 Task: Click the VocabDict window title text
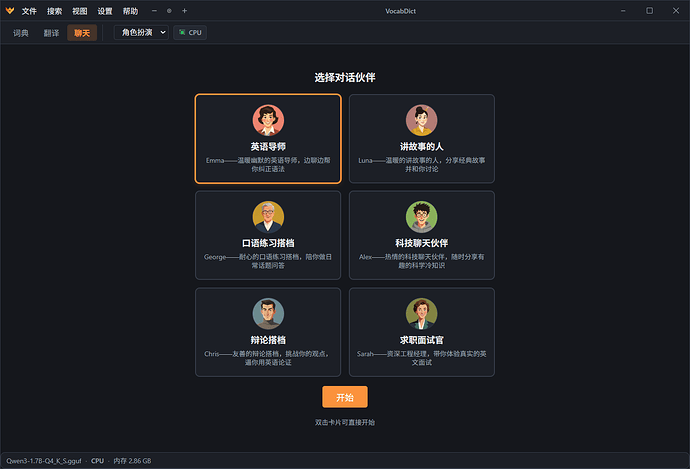pyautogui.click(x=400, y=11)
